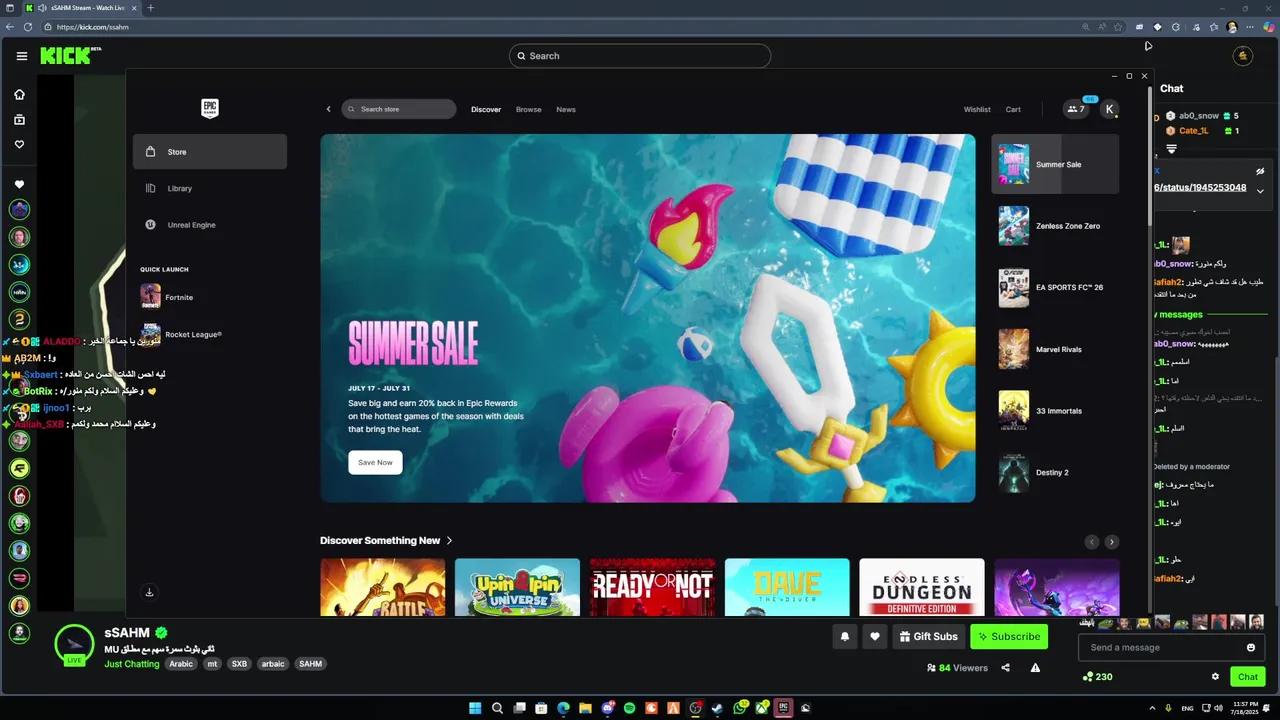1280x720 pixels.
Task: Hide pinned message with eye-slash icon
Action: pos(1260,171)
